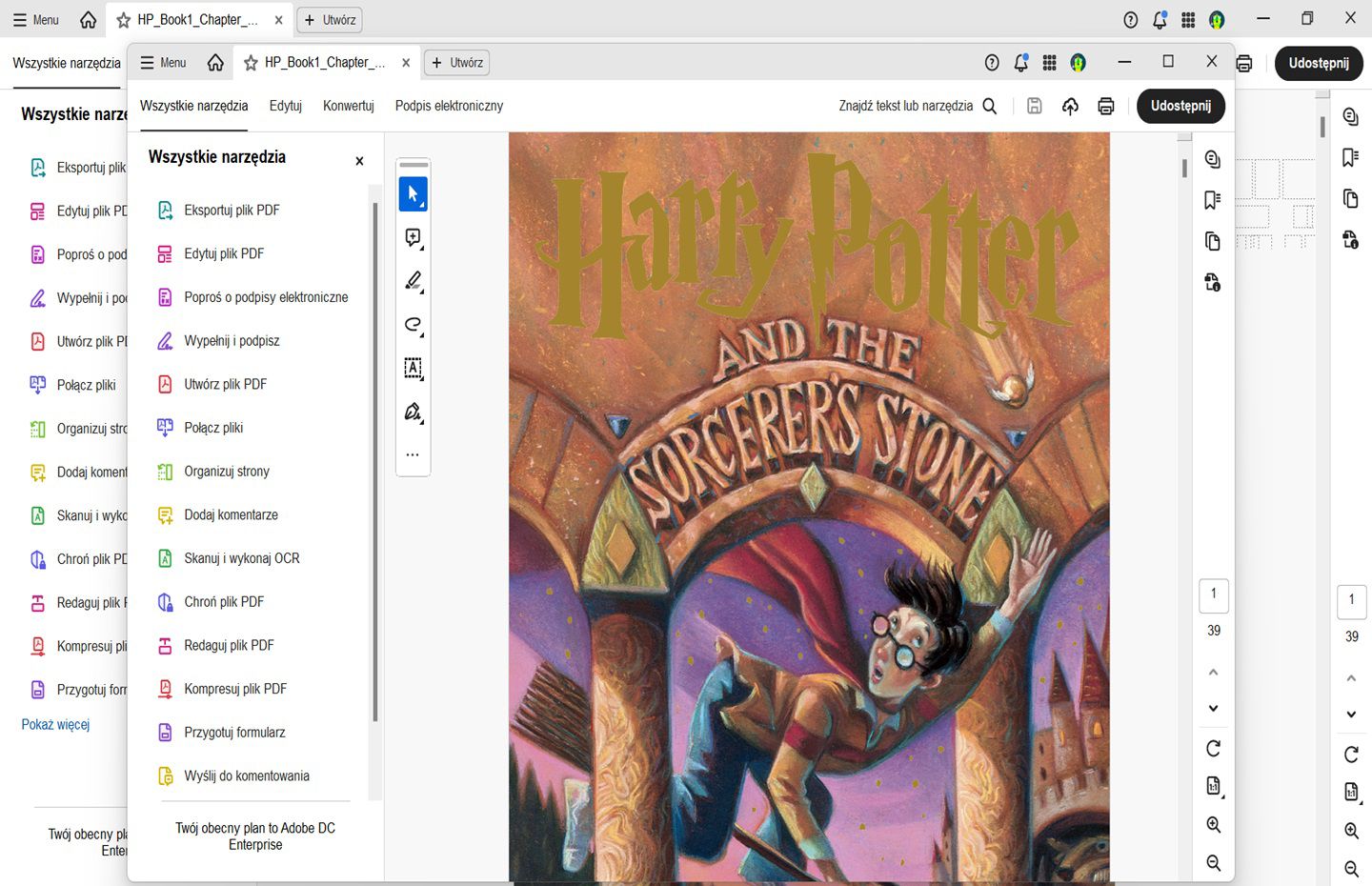This screenshot has height=886, width=1372.
Task: Open Podpis elektroniczny tab in front window
Action: 449,106
